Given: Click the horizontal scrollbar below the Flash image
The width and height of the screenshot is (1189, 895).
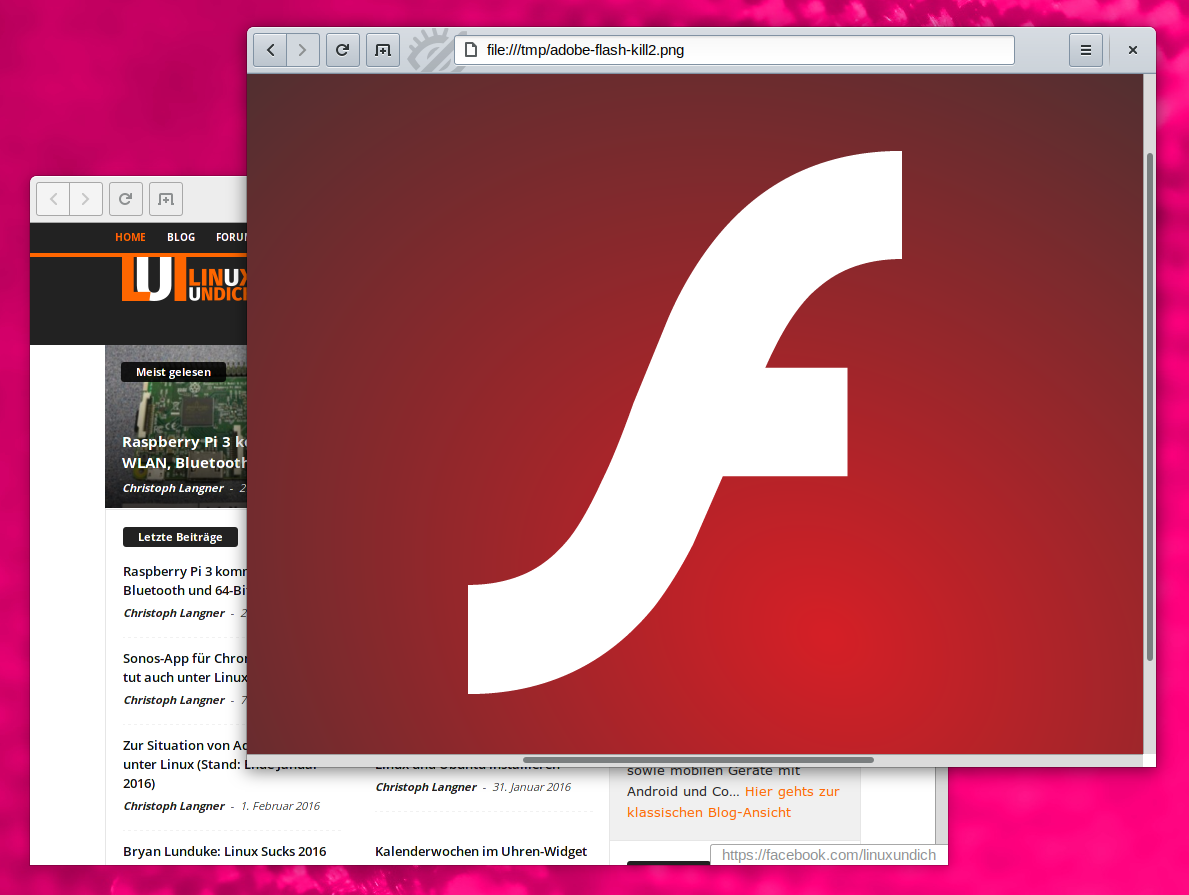Looking at the screenshot, I should (700, 760).
